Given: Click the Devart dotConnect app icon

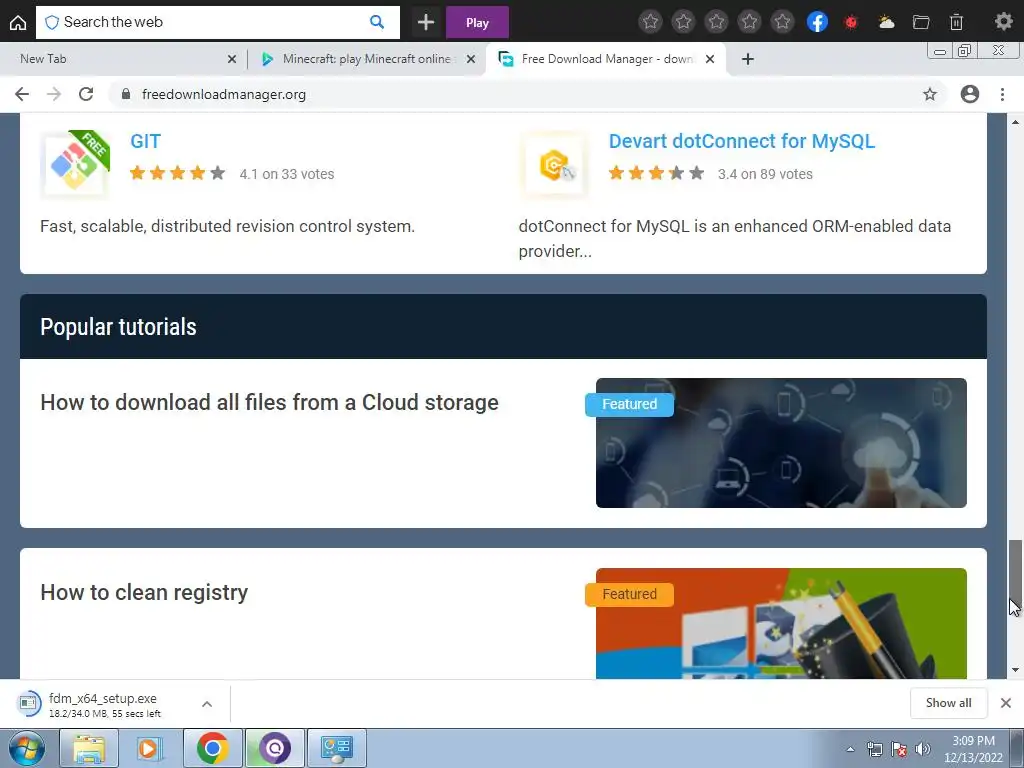Looking at the screenshot, I should tap(554, 165).
